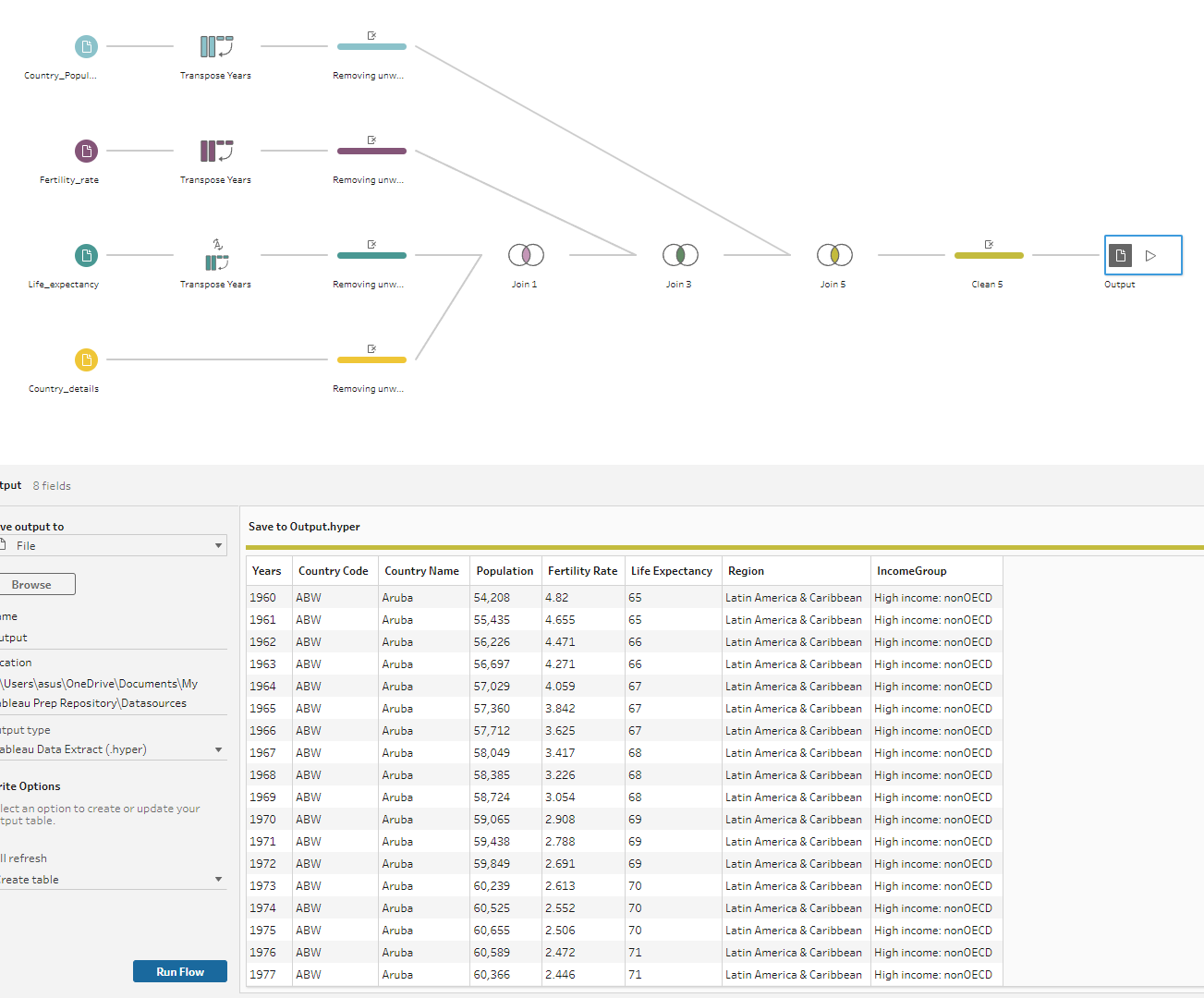Viewport: 1204px width, 998px height.
Task: Open the Join 1 step
Action: click(526, 255)
